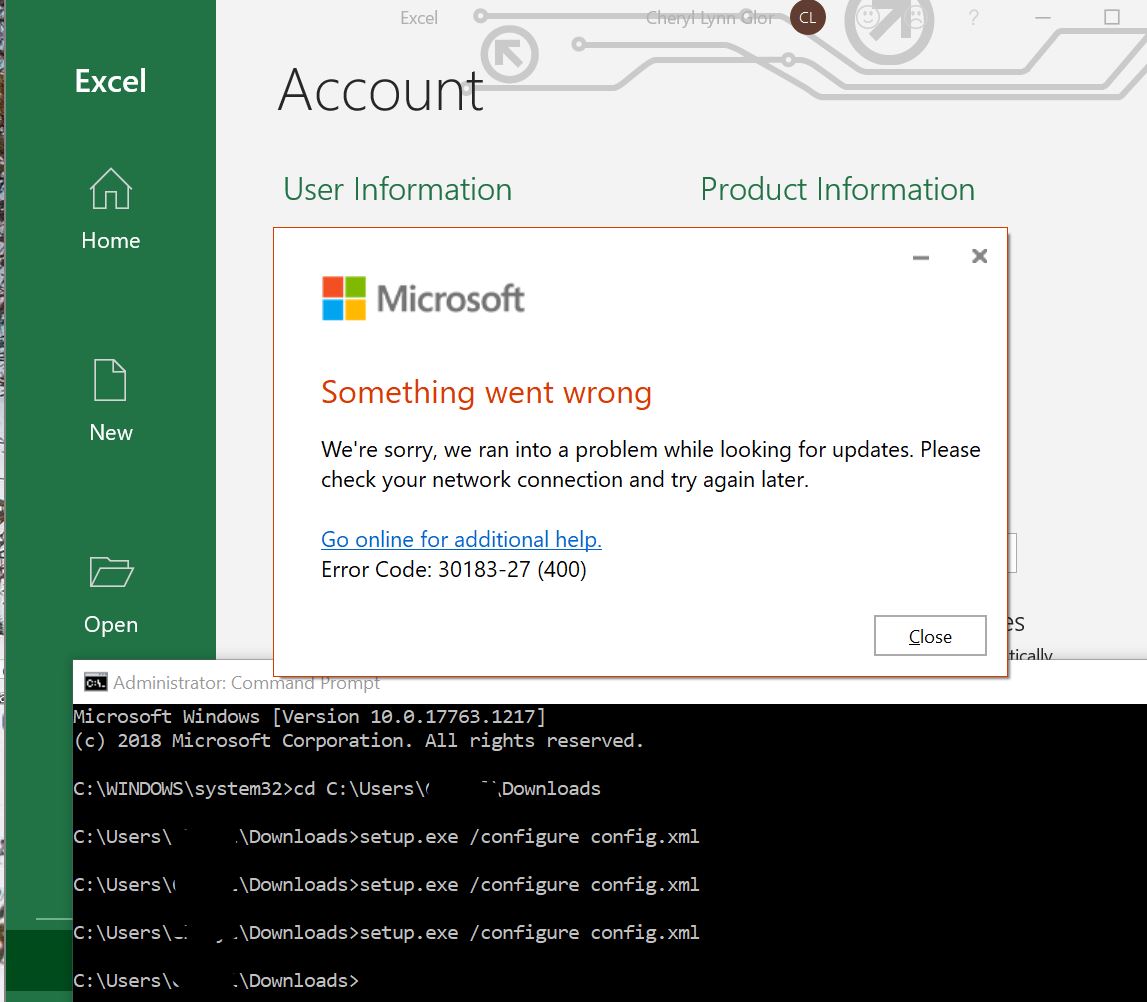Click the Something went wrong heading
Viewport: 1147px width, 1002px height.
(x=486, y=393)
